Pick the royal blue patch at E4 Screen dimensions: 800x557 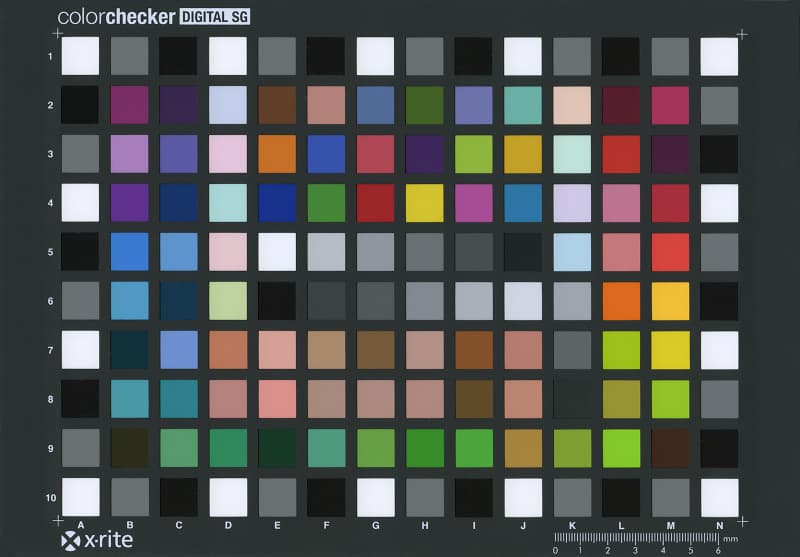(277, 203)
